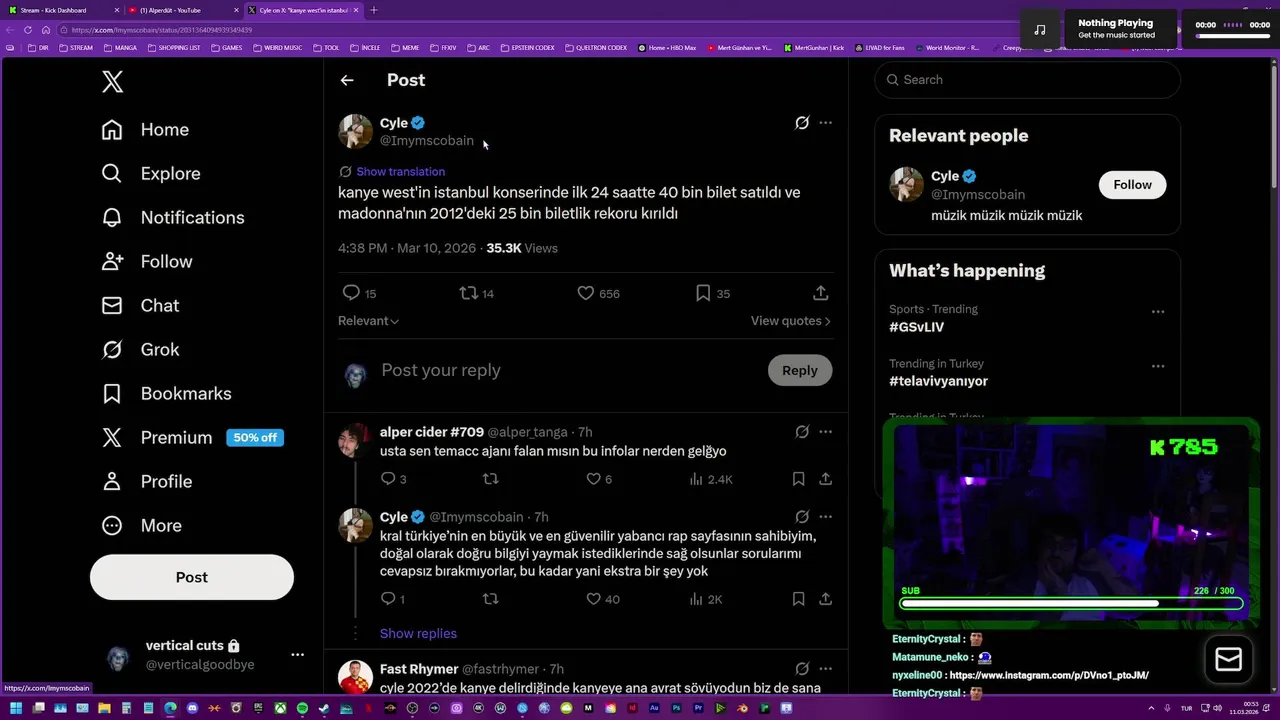This screenshot has height=720, width=1280.
Task: Open the Grok sidebar item
Action: pos(140,350)
